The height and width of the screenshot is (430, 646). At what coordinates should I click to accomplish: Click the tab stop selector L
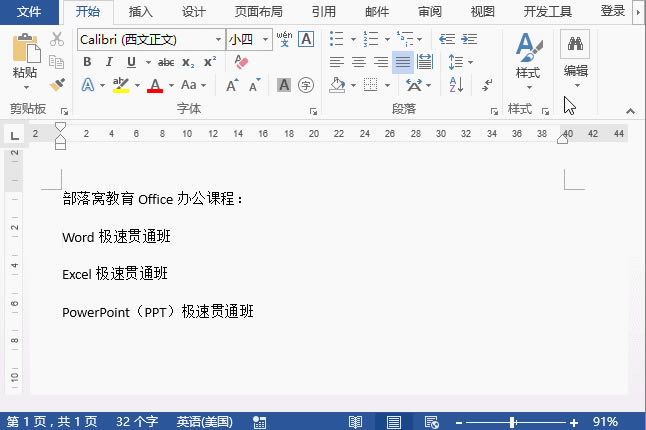[14, 135]
